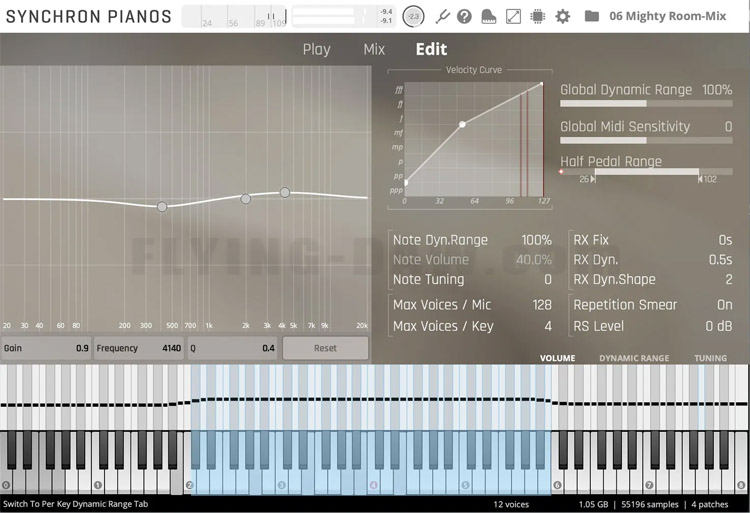This screenshot has width=750, height=513.
Task: Click the 1.05 GB memory status
Action: click(x=593, y=504)
